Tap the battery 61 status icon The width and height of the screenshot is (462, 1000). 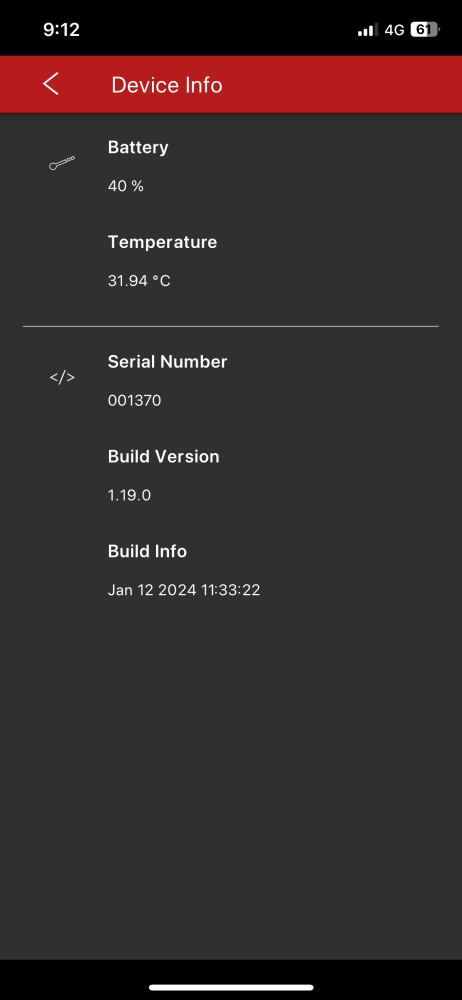[x=425, y=29]
